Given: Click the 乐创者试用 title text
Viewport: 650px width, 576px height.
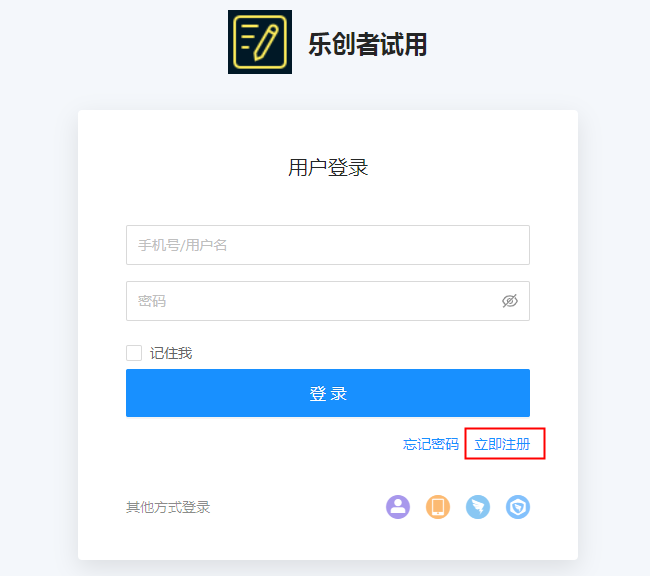Looking at the screenshot, I should click(x=367, y=44).
